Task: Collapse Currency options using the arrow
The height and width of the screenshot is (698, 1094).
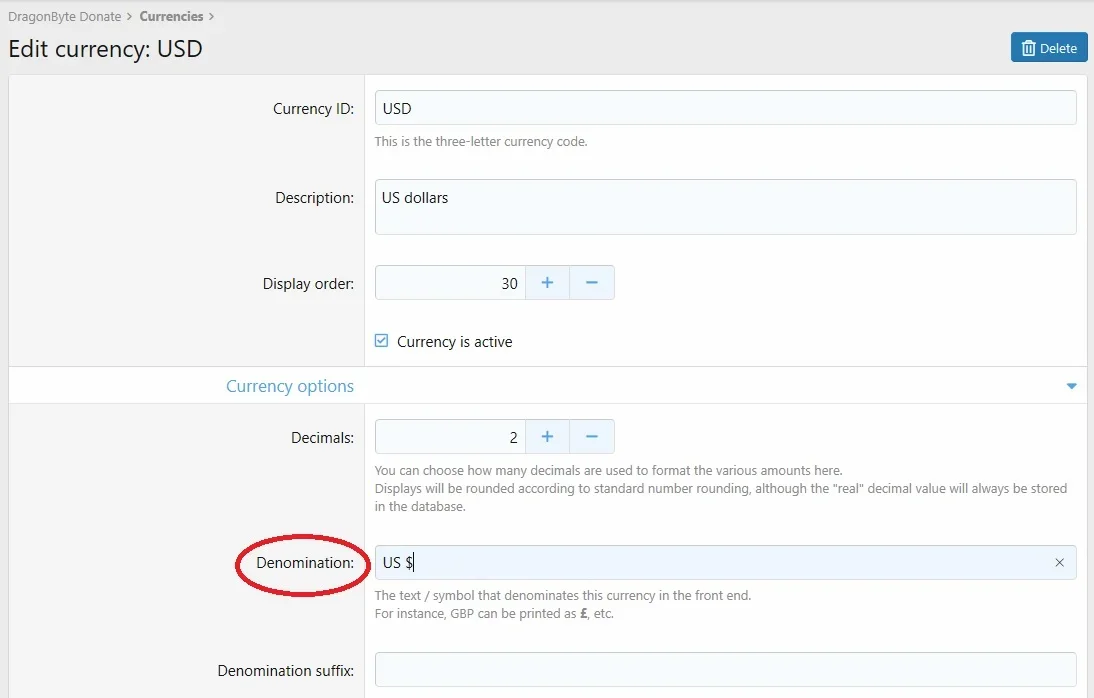Action: [x=1071, y=386]
